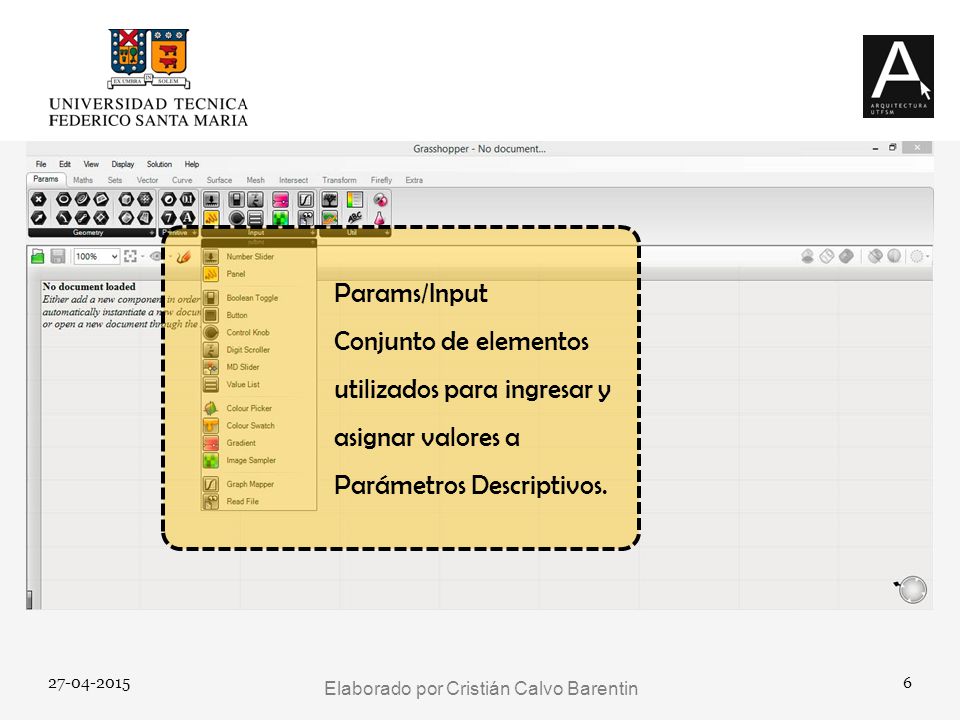This screenshot has width=960, height=720.
Task: Save document with the floppy disk icon
Action: (x=58, y=257)
